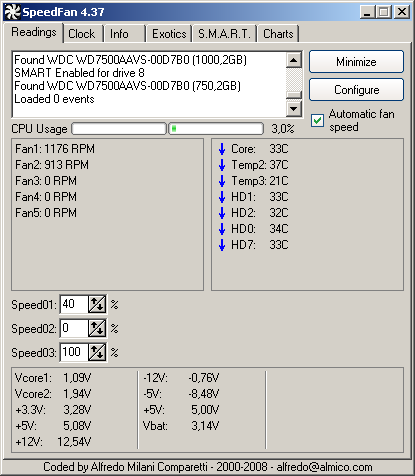Click the Speed03 up/down spinner
Image resolution: width=415 pixels, height=476 pixels.
click(97, 352)
